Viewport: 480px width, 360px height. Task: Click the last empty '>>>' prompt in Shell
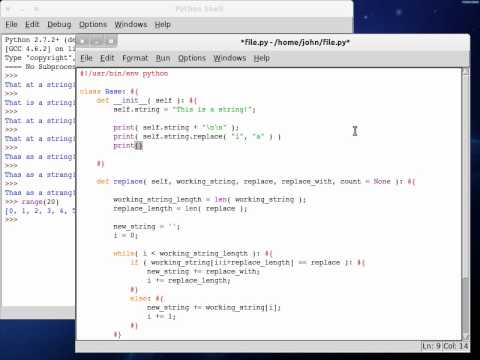(11, 220)
